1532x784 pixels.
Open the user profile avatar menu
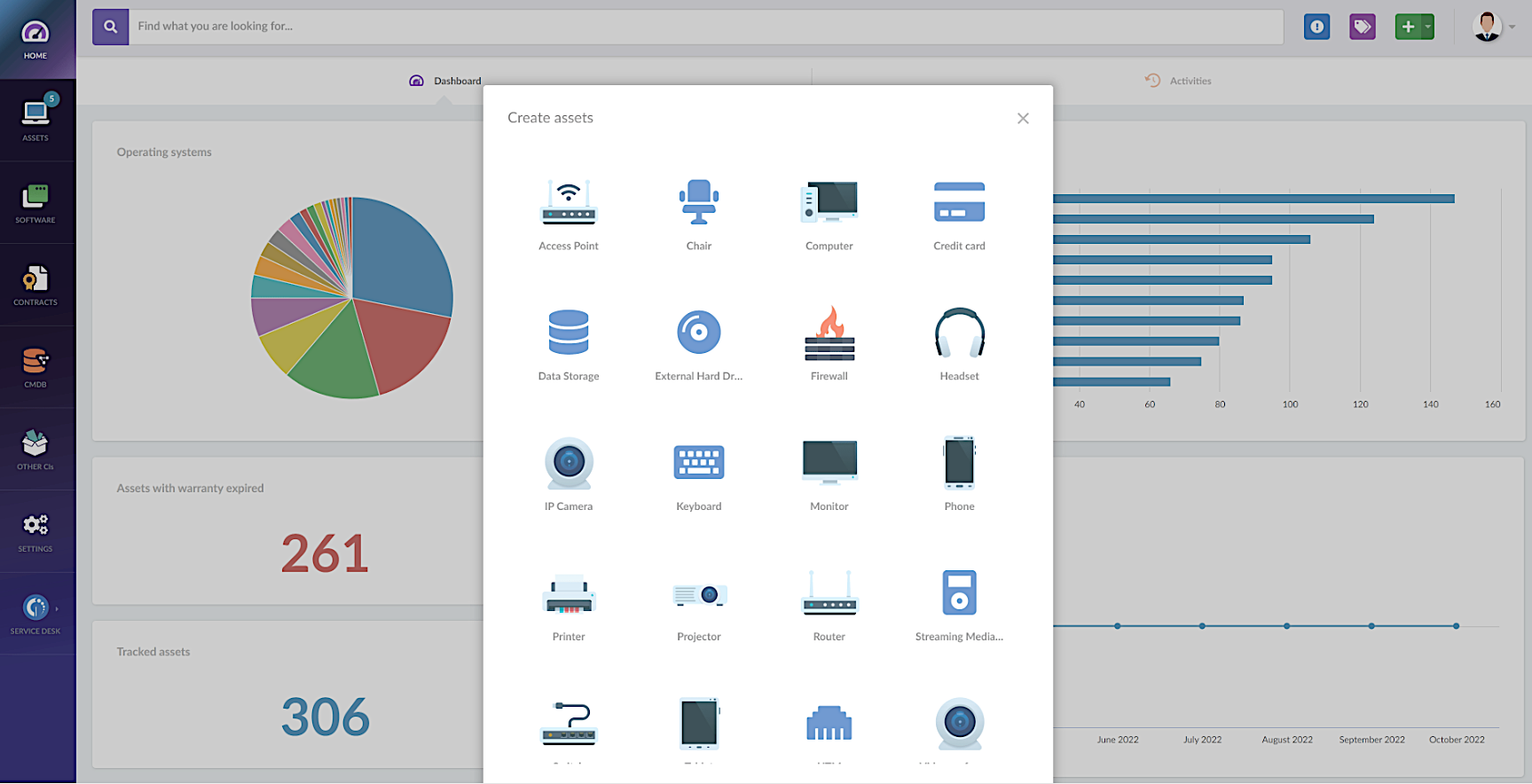[1488, 27]
